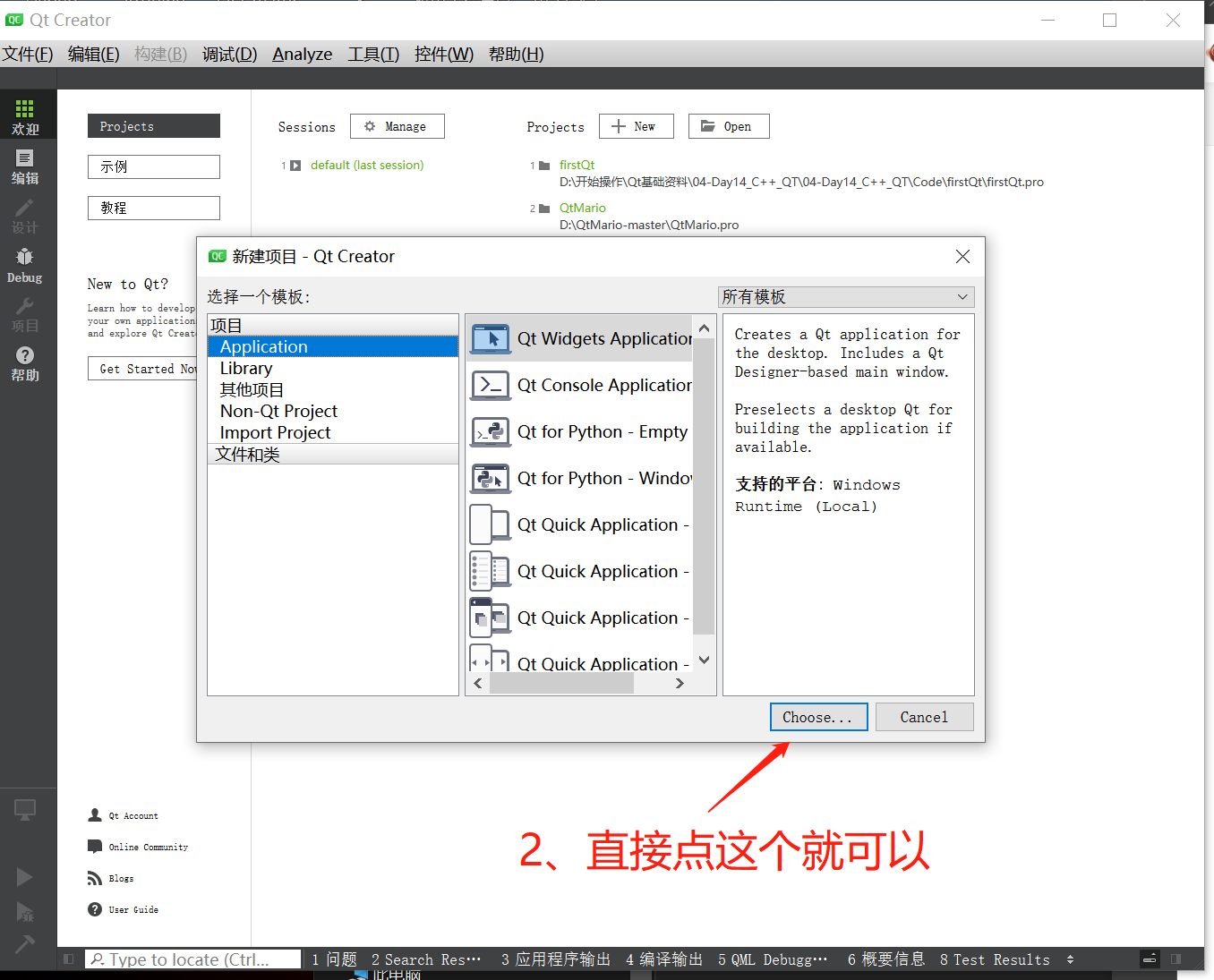Open the 编辑(E) menu

pyautogui.click(x=94, y=55)
